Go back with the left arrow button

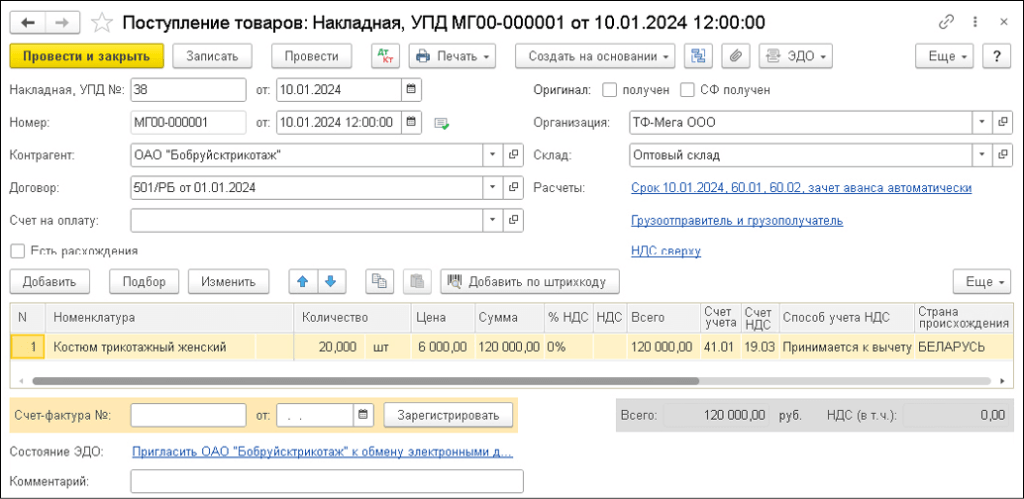pos(28,23)
